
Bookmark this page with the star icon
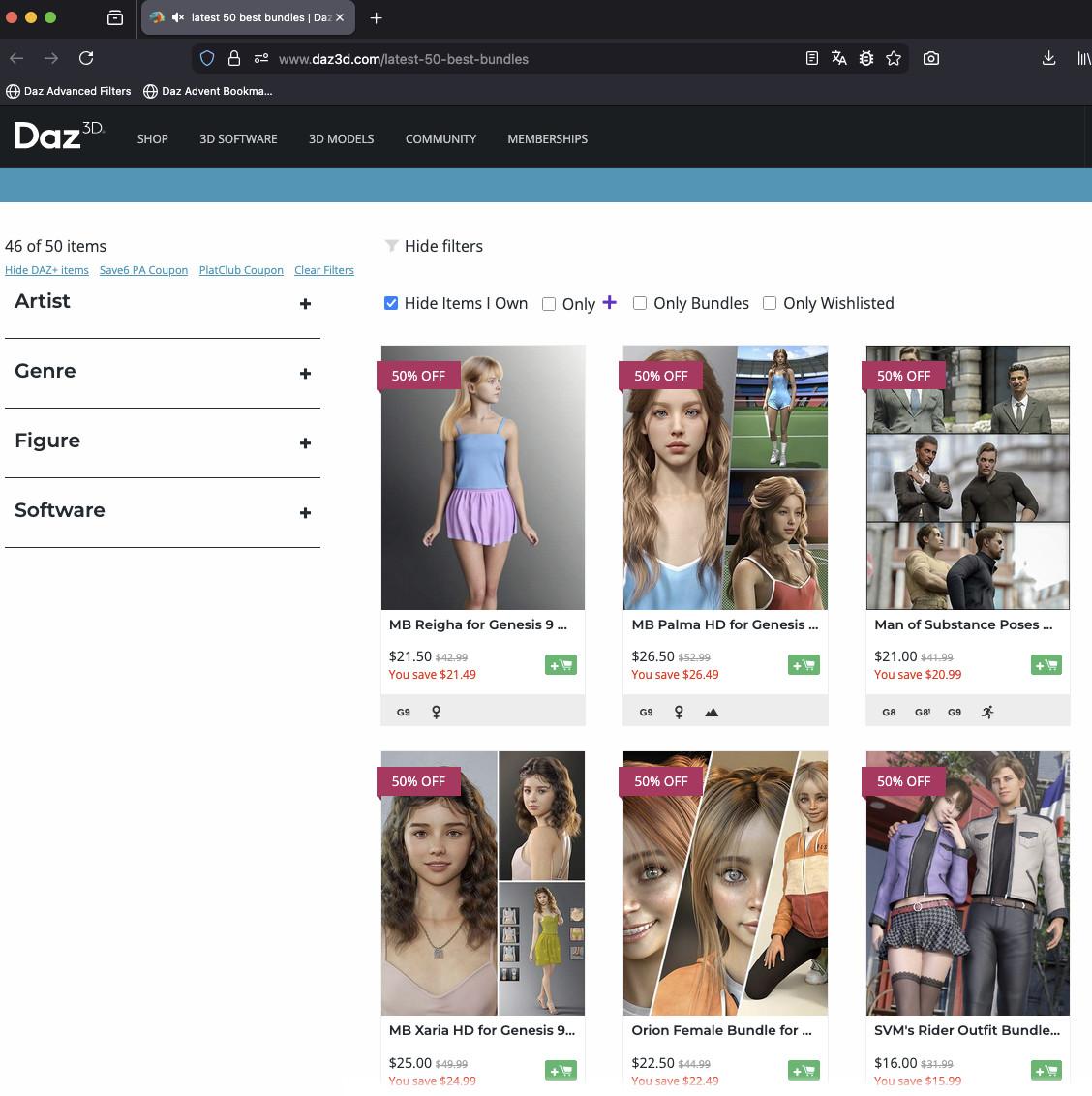point(894,59)
